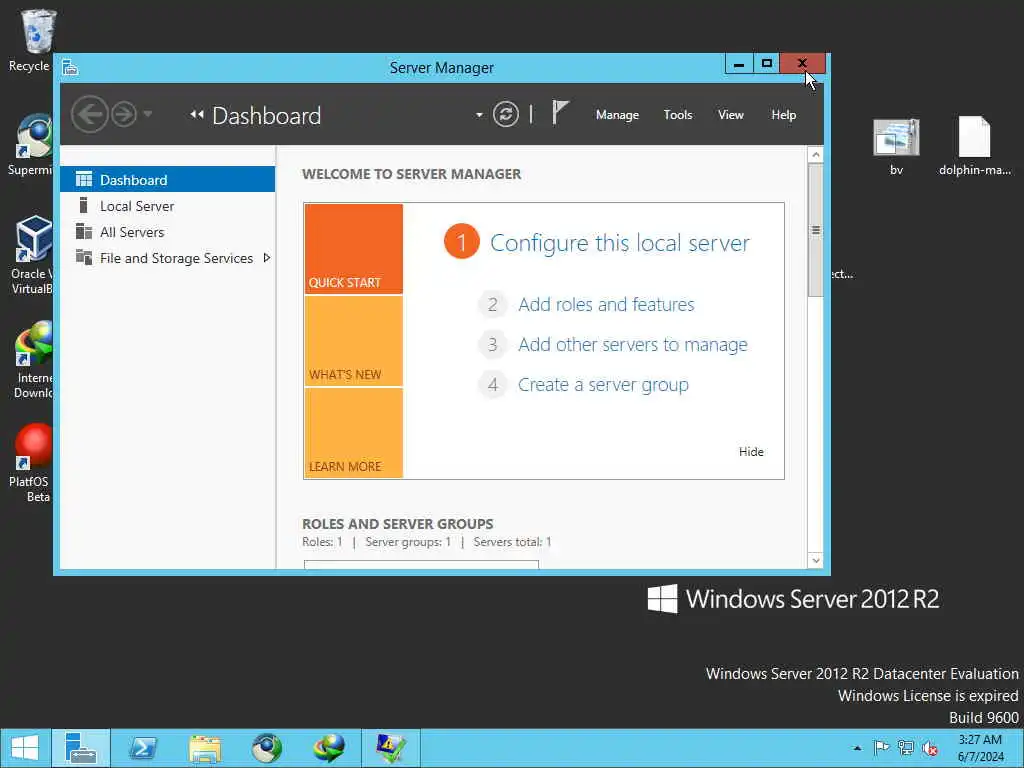Expand the File and Storage Services arrow

(x=266, y=258)
